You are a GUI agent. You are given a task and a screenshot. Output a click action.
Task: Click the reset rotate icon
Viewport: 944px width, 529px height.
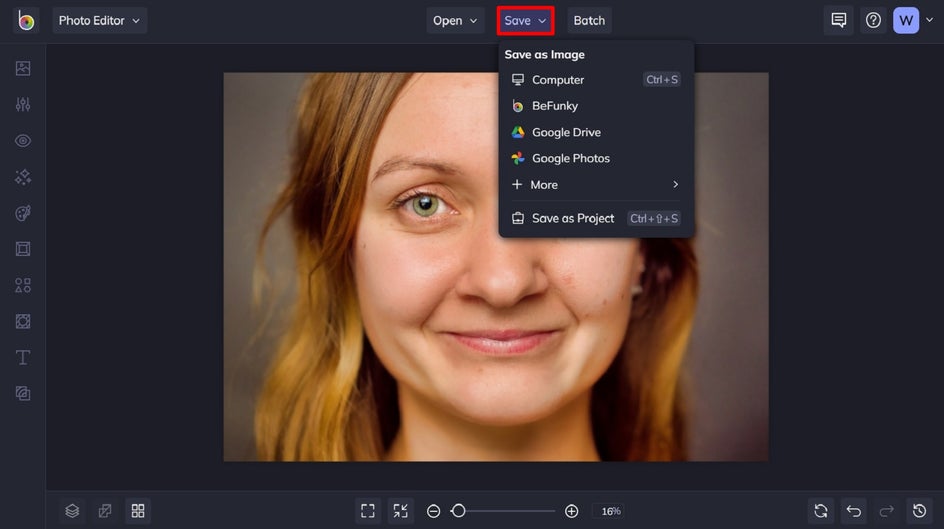point(821,511)
